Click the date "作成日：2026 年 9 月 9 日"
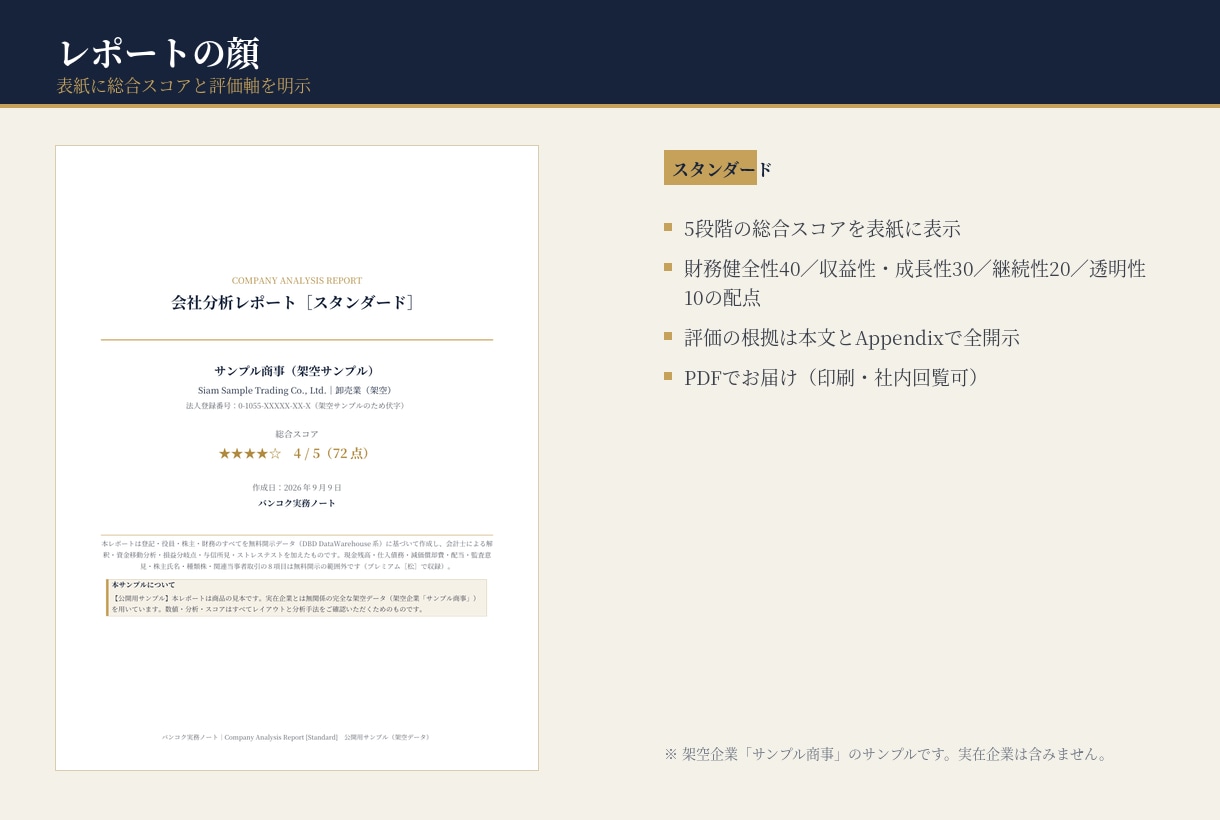1220x820 pixels. [x=297, y=488]
